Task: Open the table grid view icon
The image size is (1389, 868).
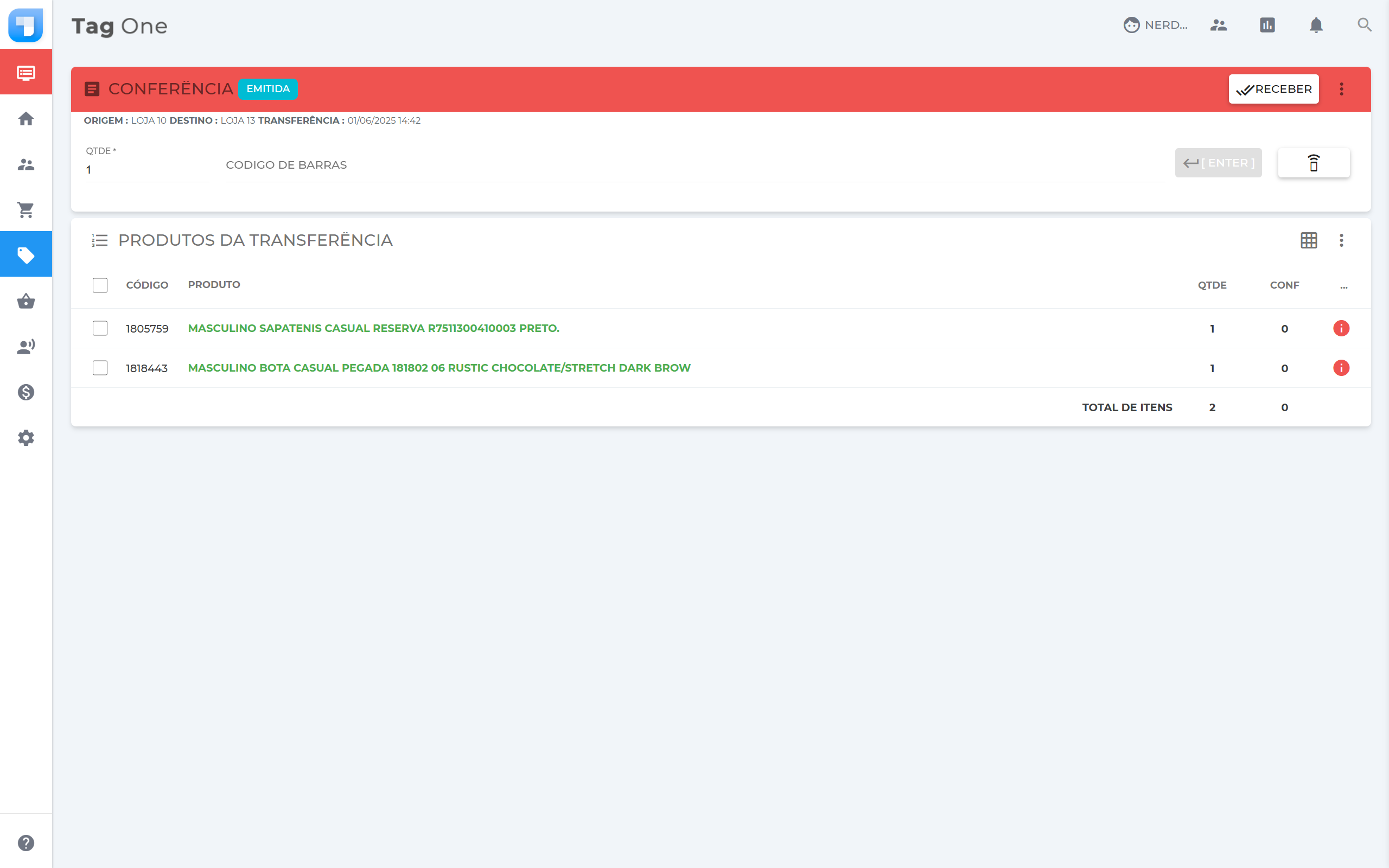Action: (1309, 240)
